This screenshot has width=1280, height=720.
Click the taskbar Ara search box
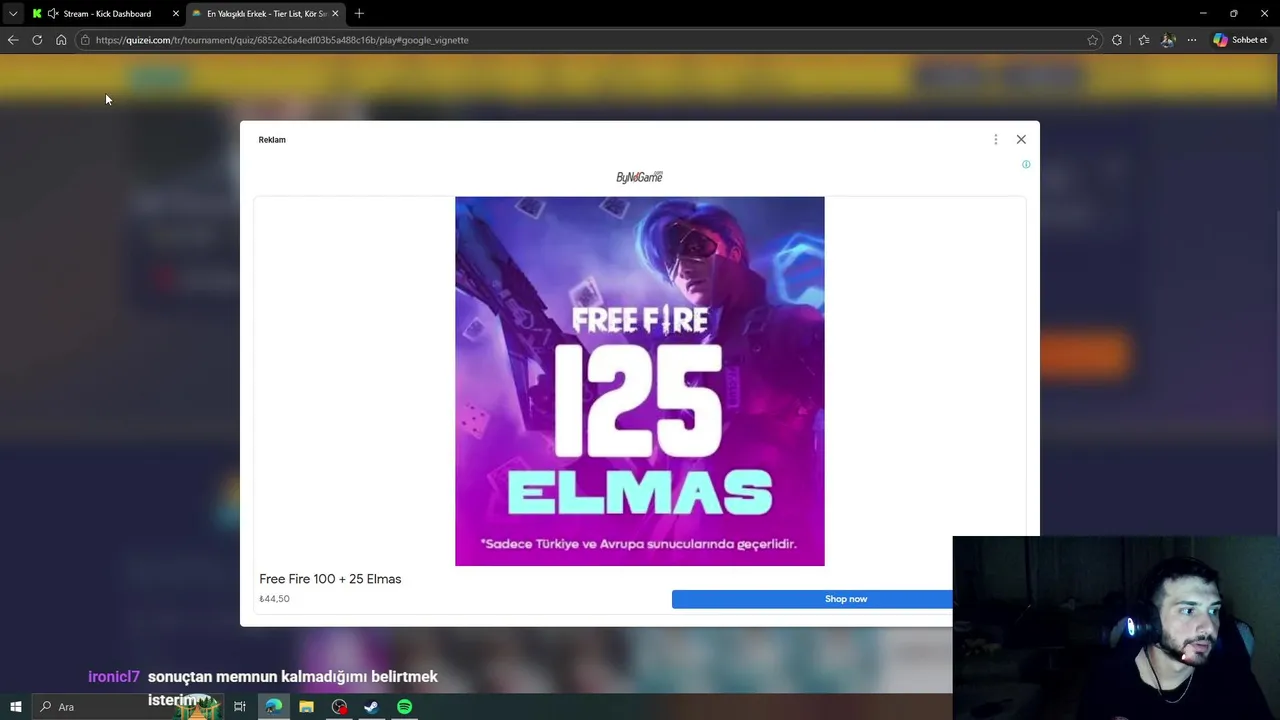[x=128, y=707]
